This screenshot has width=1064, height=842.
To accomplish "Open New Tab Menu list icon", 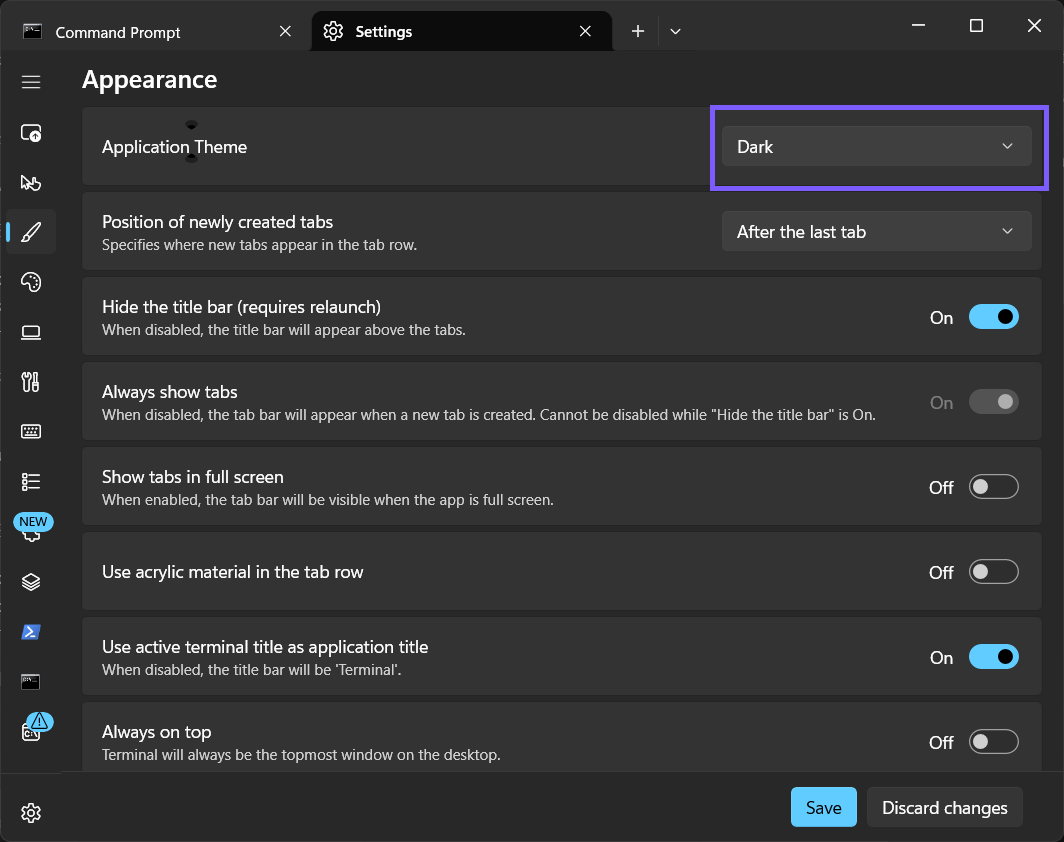I will 31,482.
